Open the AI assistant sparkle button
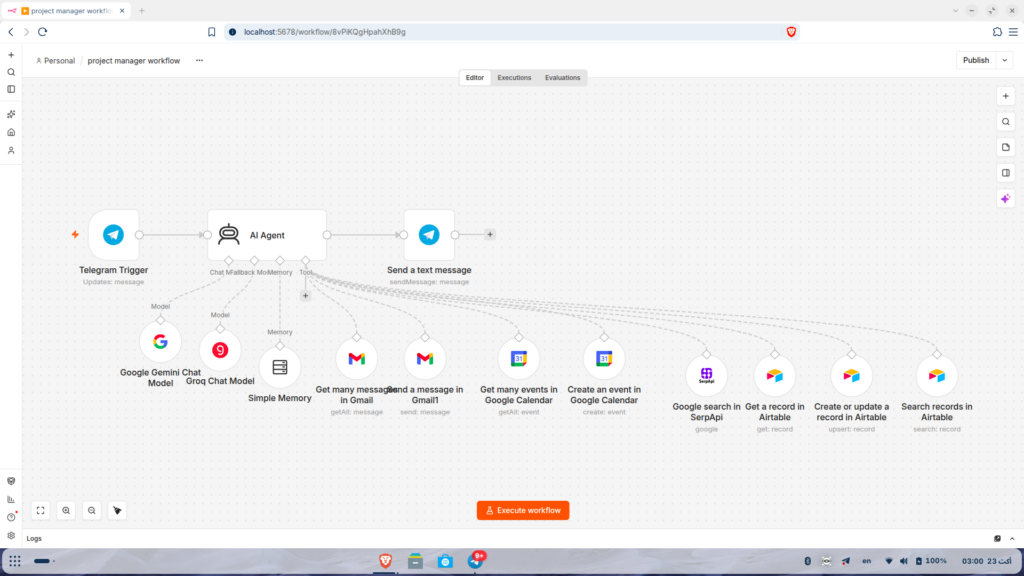Image resolution: width=1024 pixels, height=576 pixels. click(x=1006, y=199)
